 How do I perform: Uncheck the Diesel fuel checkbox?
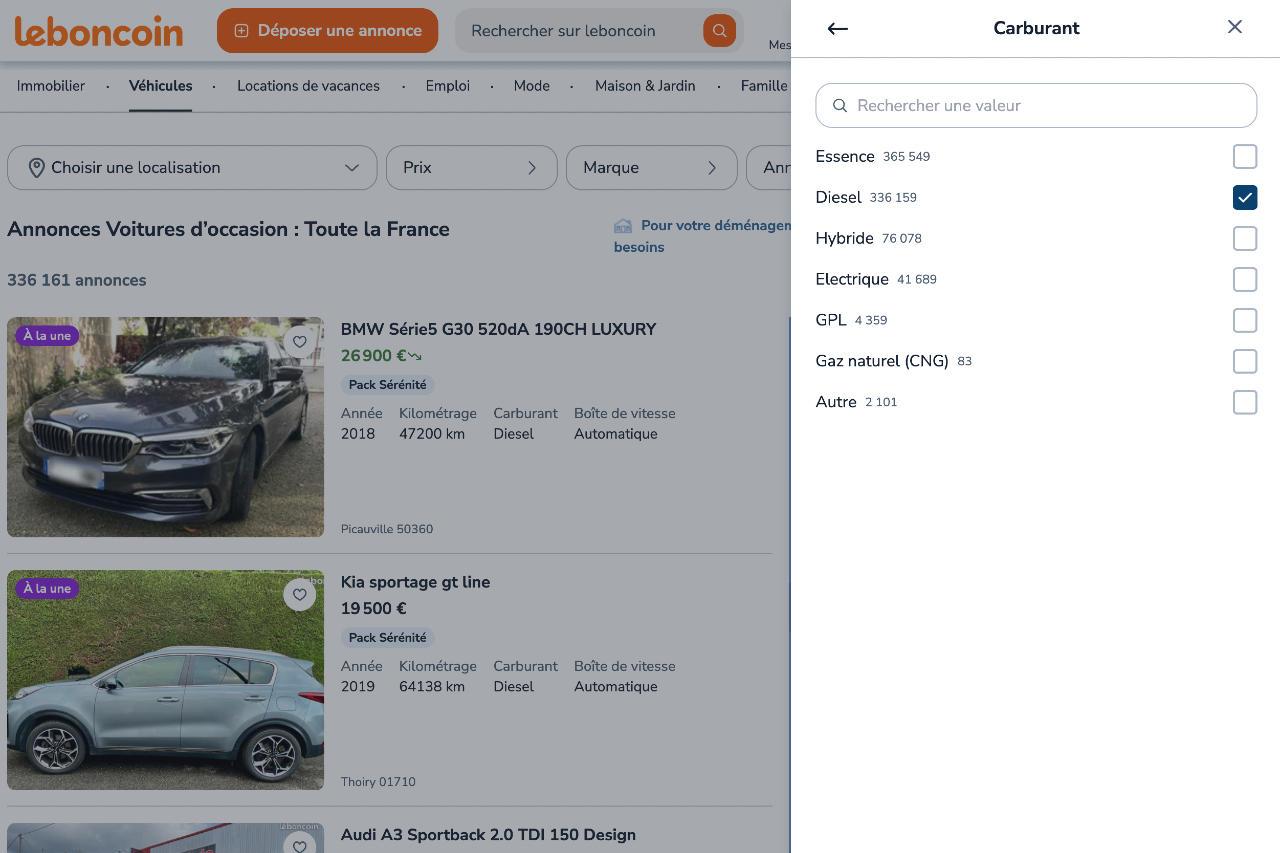(1244, 198)
